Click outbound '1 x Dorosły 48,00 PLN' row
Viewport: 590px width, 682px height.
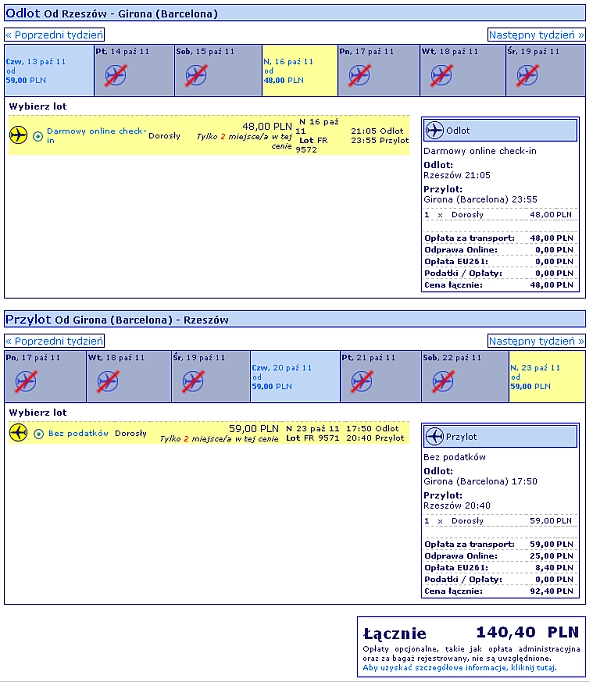tap(499, 215)
